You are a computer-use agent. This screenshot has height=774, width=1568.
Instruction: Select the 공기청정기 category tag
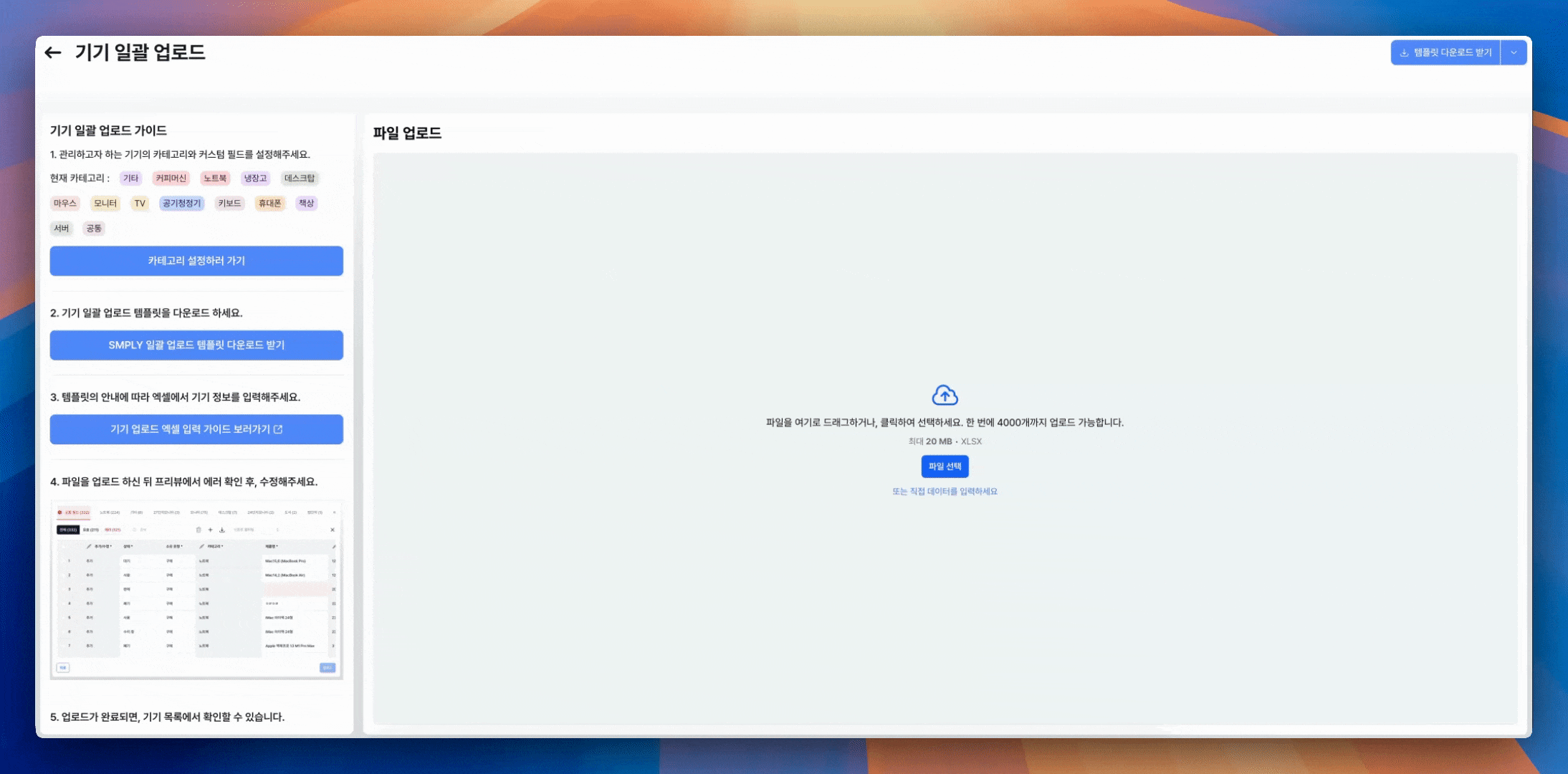(181, 204)
